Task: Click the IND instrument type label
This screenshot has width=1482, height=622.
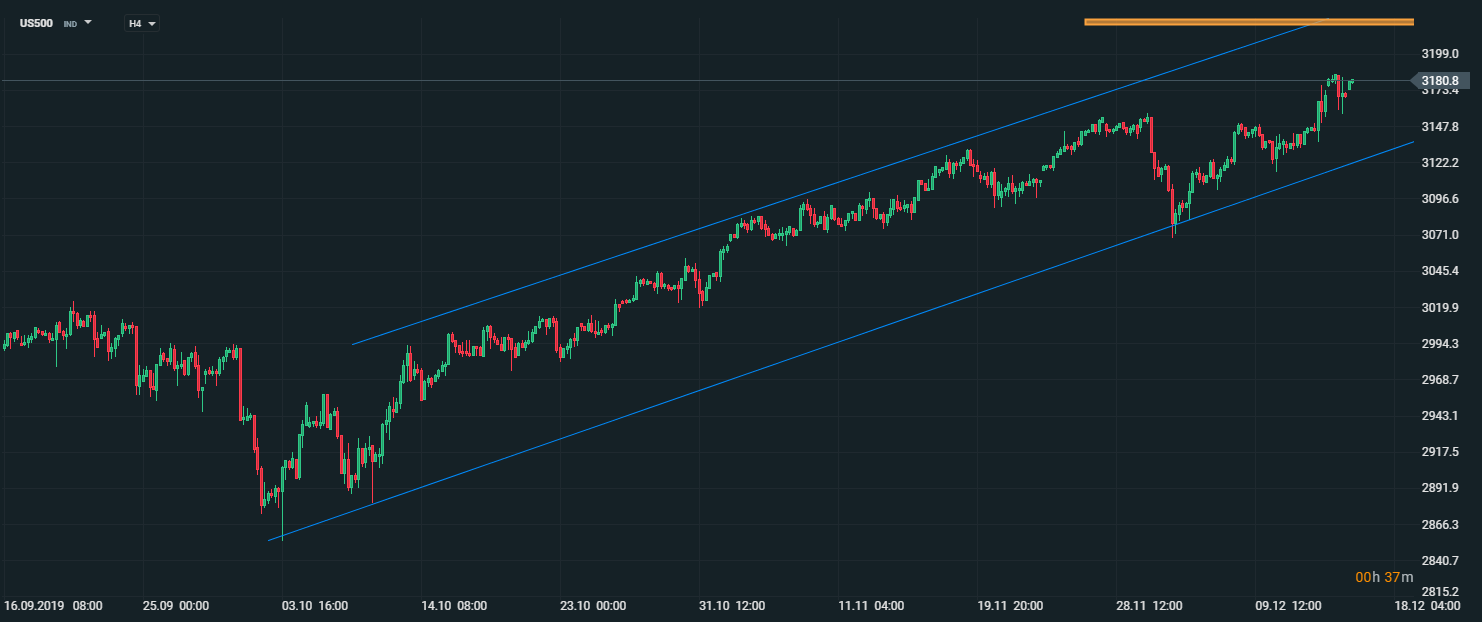Action: pyautogui.click(x=70, y=23)
